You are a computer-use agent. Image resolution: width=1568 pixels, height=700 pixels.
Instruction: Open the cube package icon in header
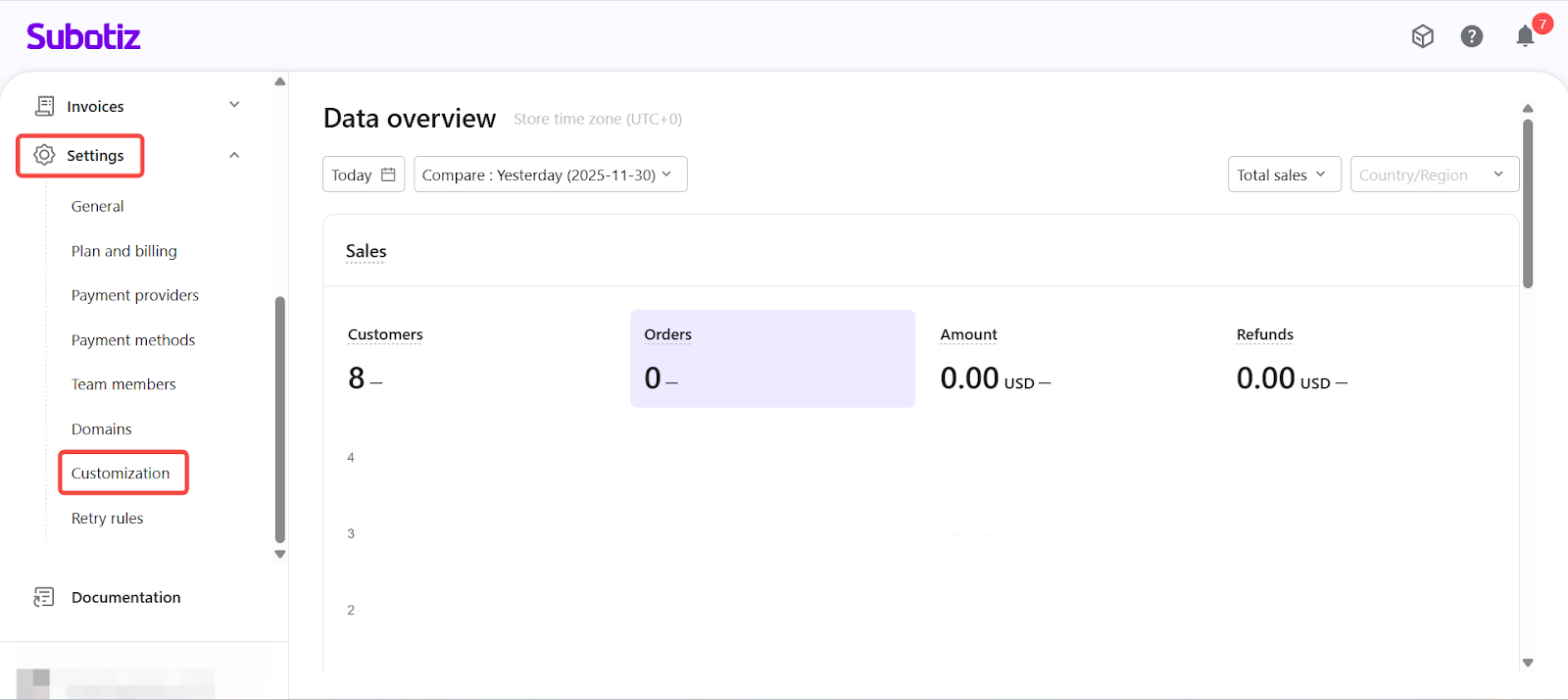(1422, 36)
